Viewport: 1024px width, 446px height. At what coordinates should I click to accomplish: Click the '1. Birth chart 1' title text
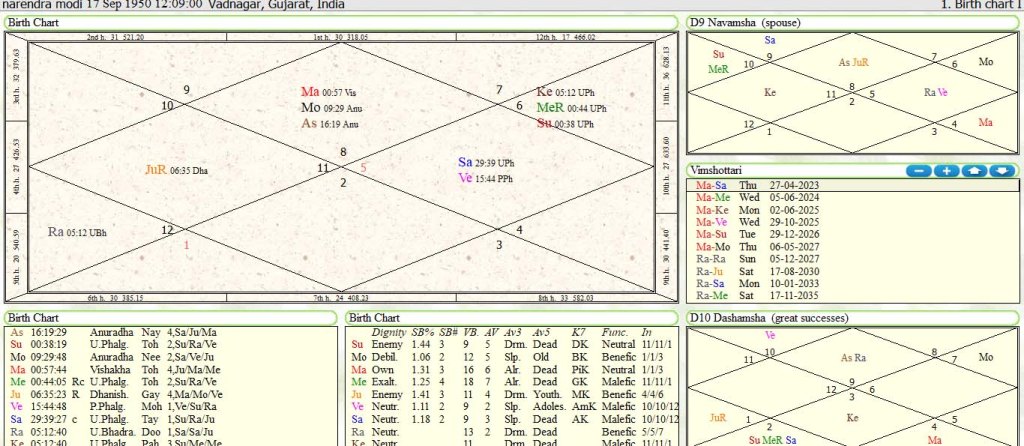tap(981, 5)
